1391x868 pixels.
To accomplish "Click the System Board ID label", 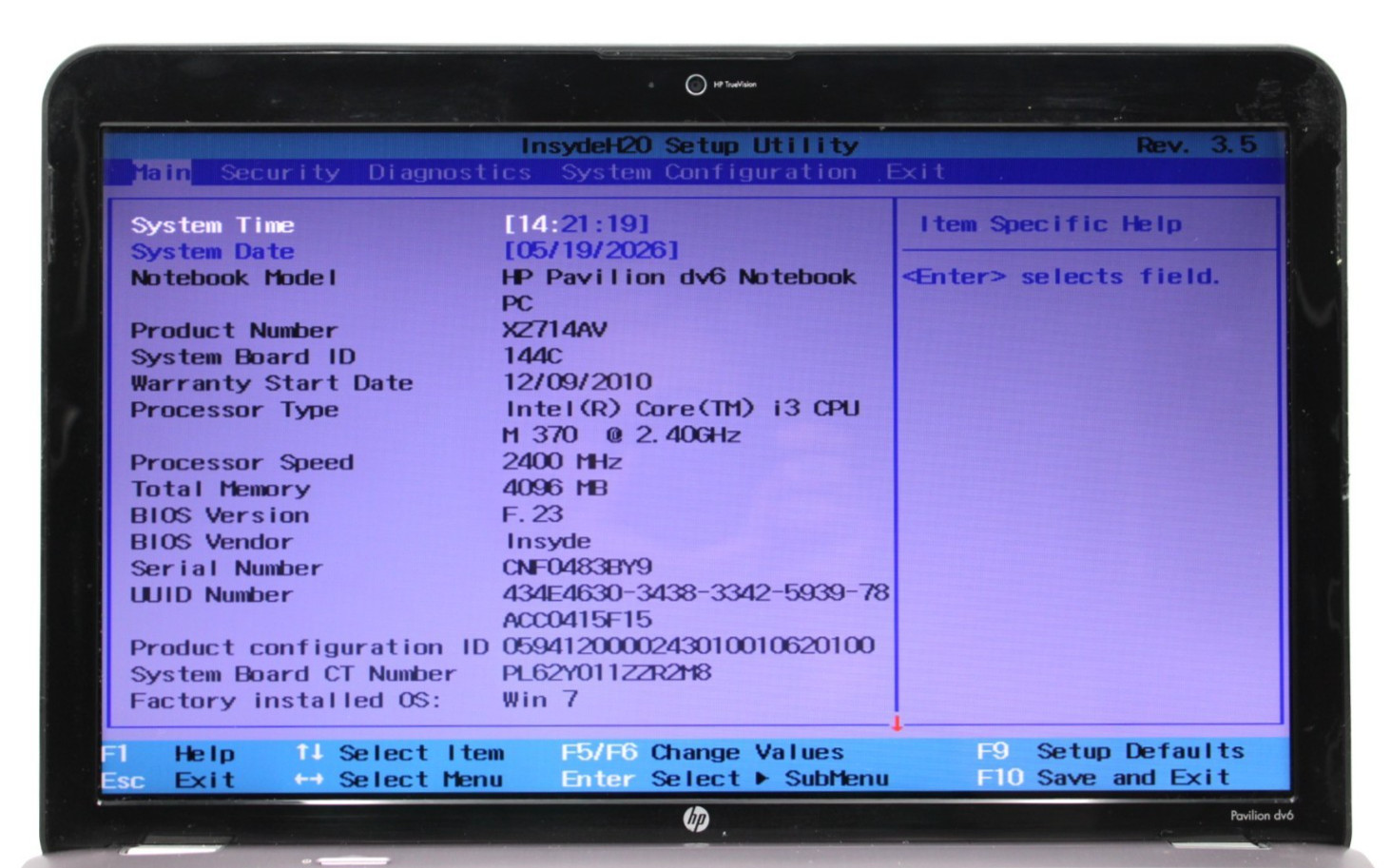I will tap(242, 357).
